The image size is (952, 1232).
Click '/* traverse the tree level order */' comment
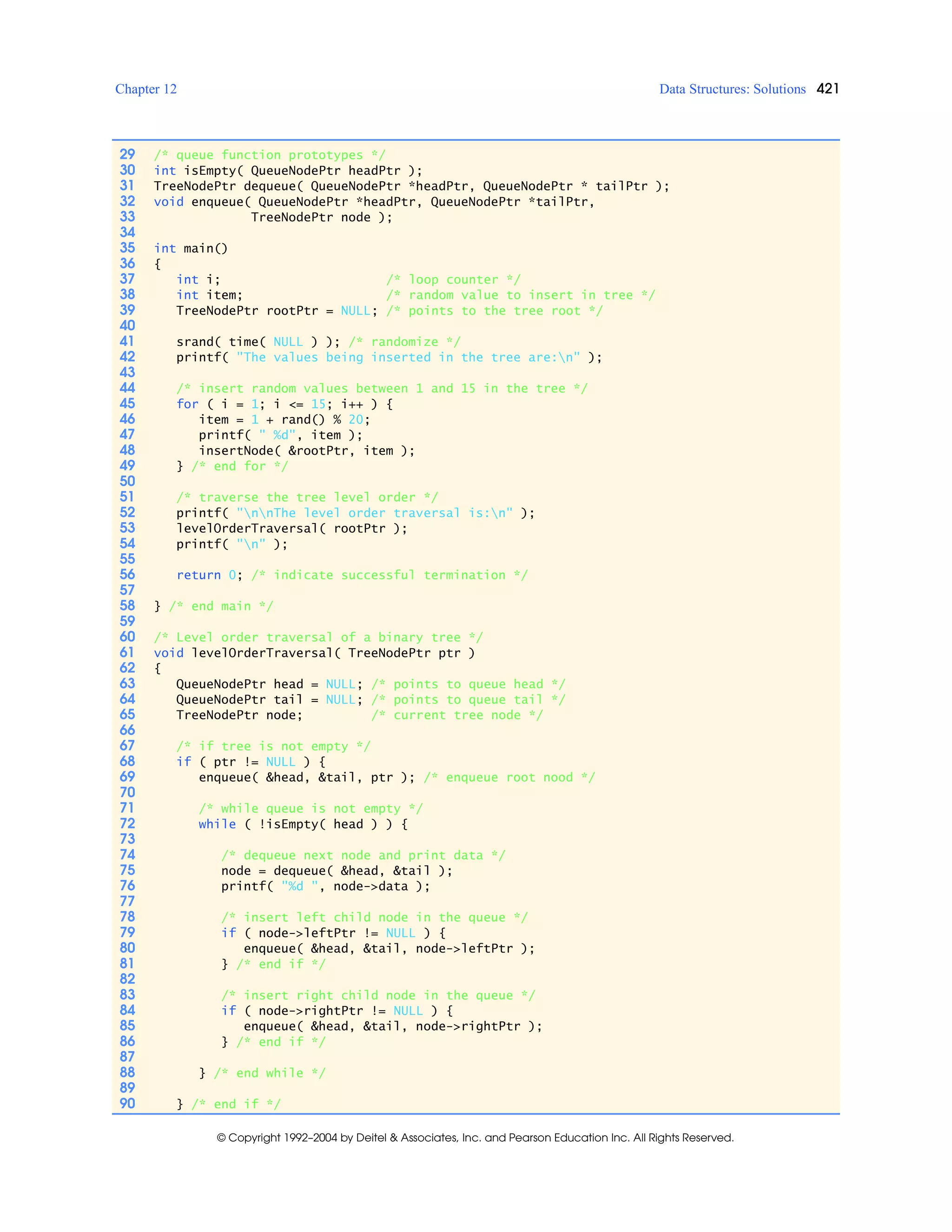[307, 497]
